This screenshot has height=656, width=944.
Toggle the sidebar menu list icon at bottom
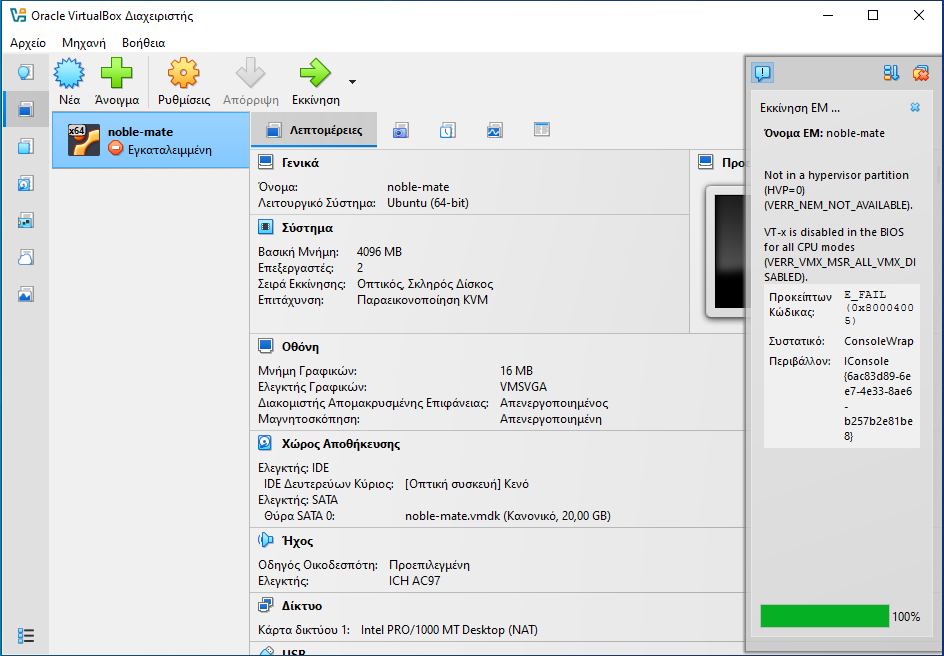coord(26,635)
